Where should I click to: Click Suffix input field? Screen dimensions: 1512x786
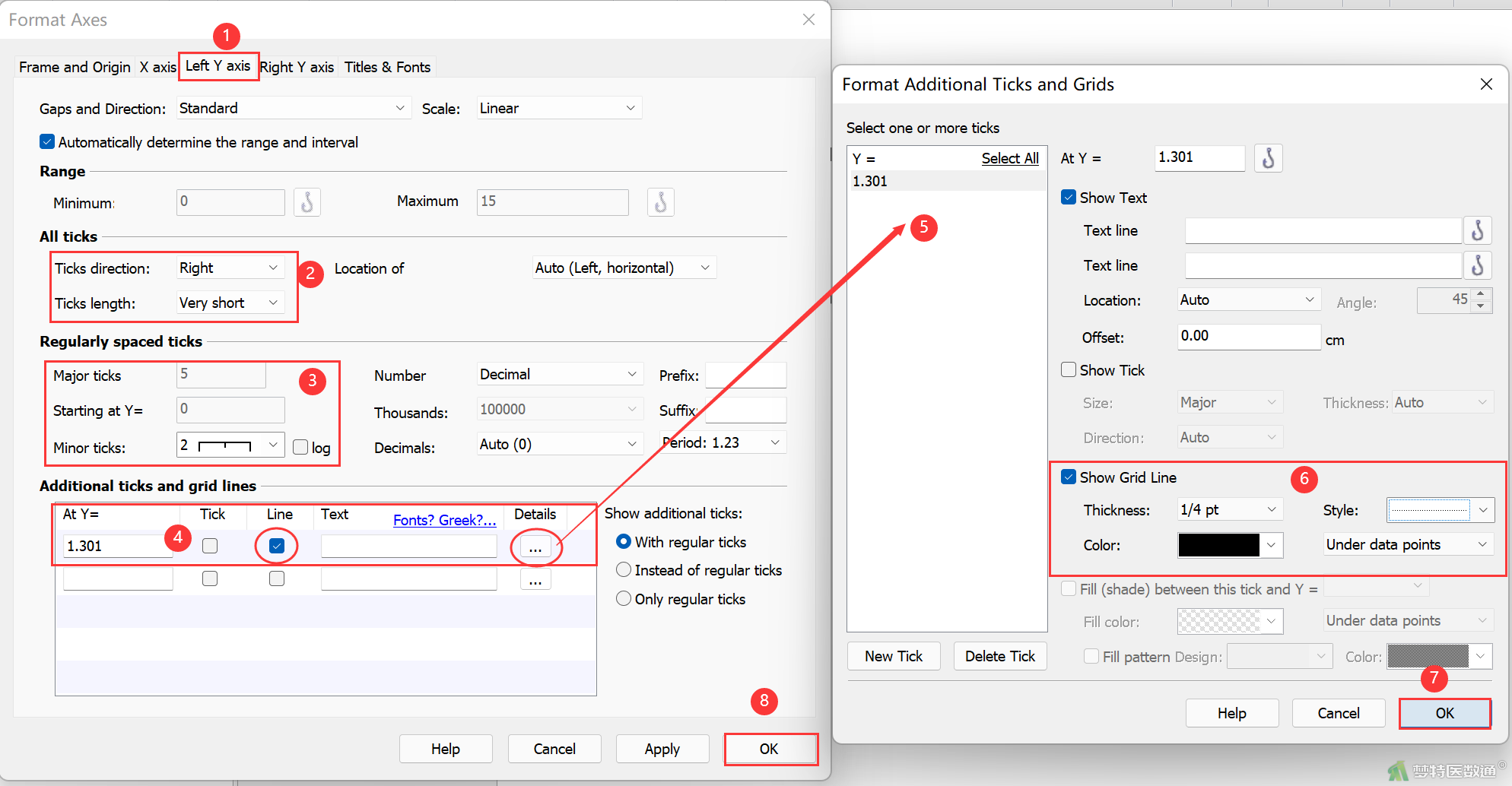coord(745,410)
